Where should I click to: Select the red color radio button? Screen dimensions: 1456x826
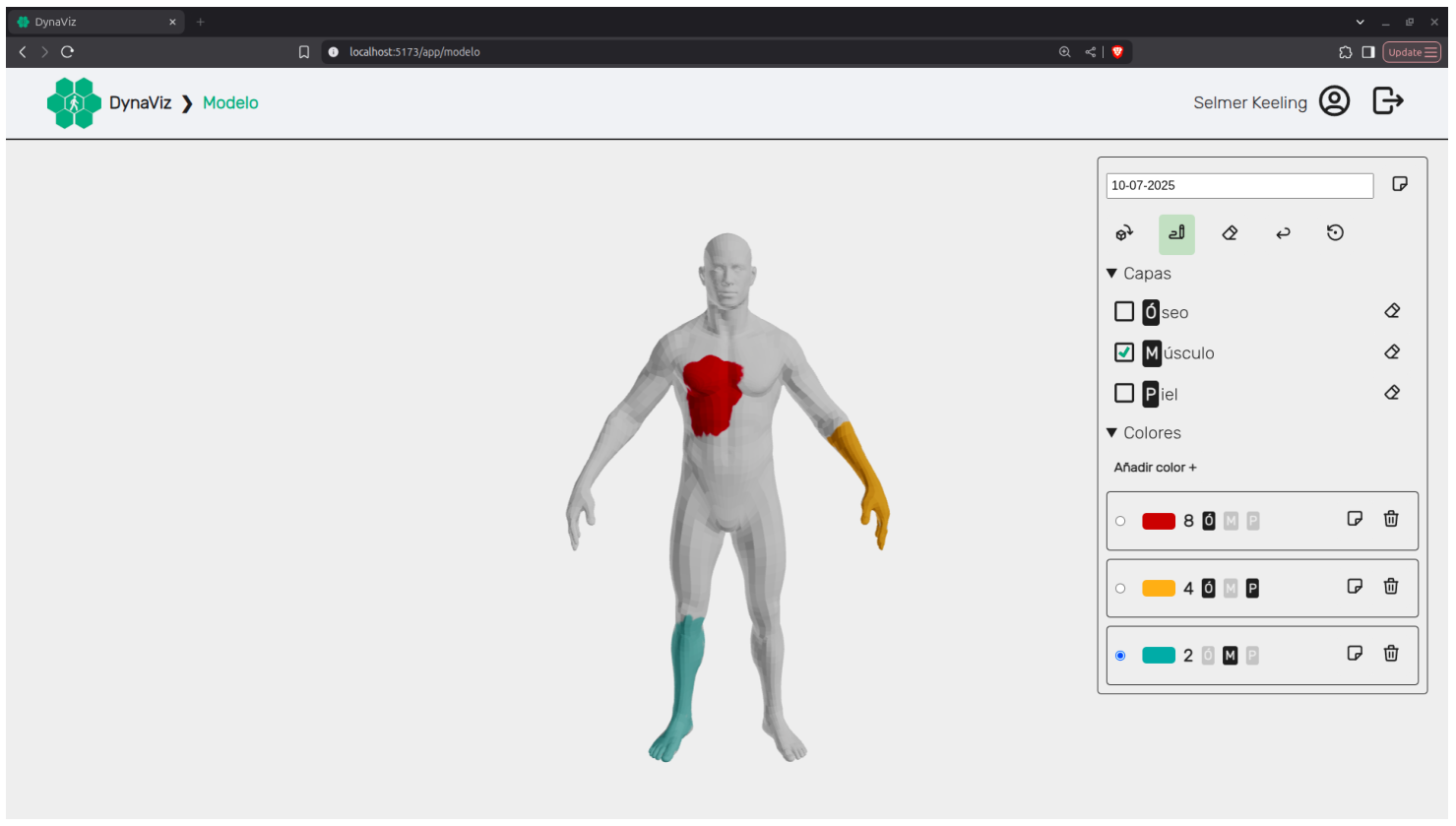tap(1120, 521)
